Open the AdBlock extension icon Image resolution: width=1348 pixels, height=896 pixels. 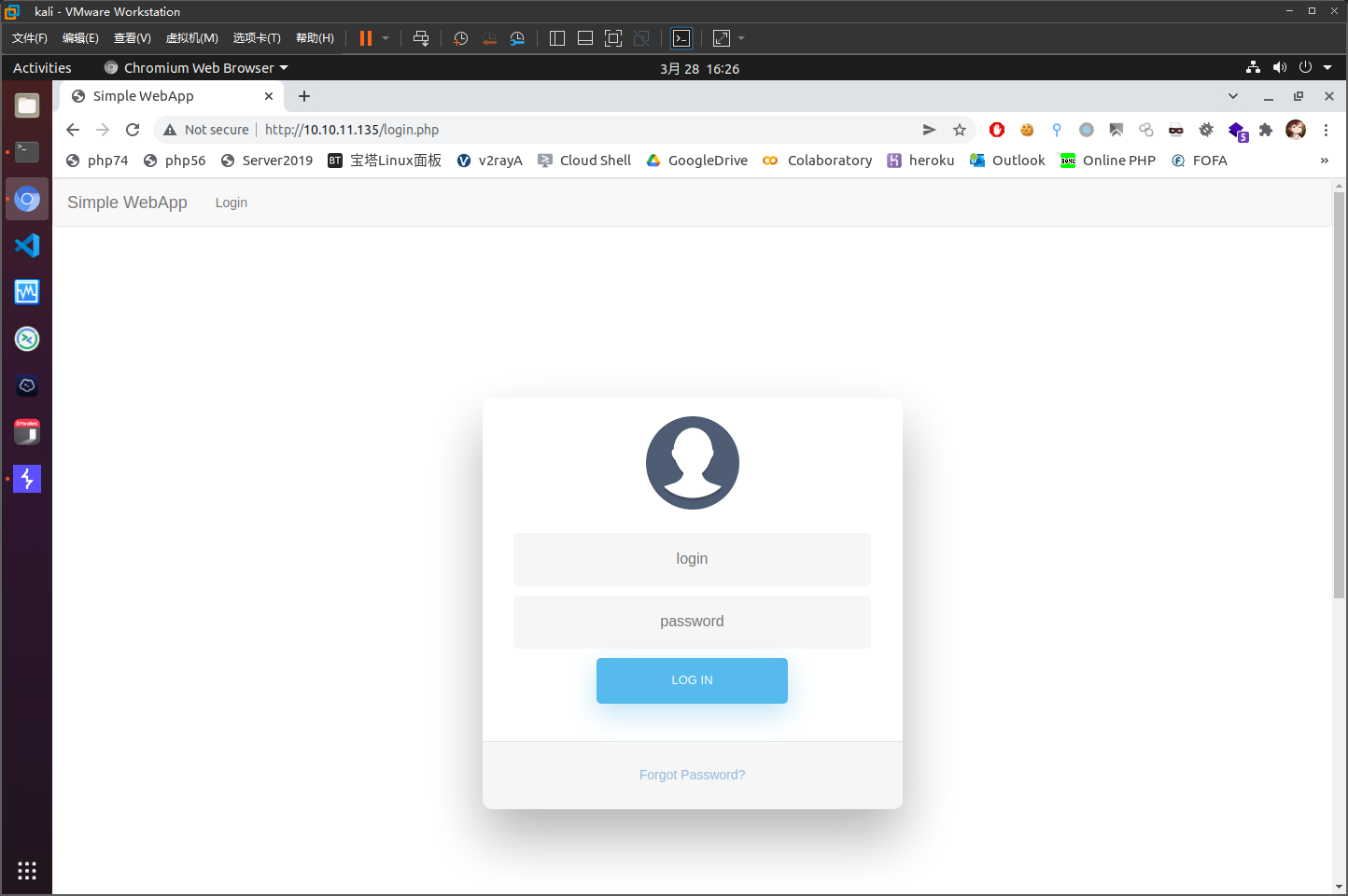996,130
